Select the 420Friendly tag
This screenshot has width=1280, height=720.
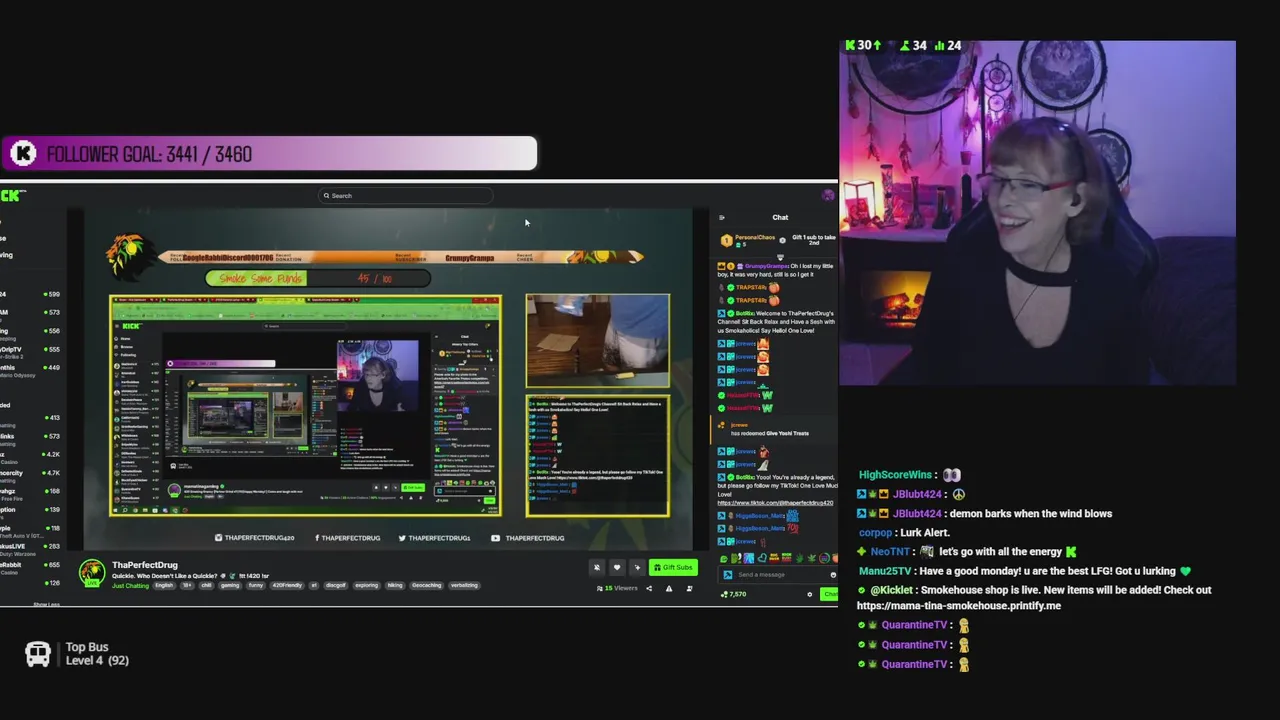pos(287,586)
